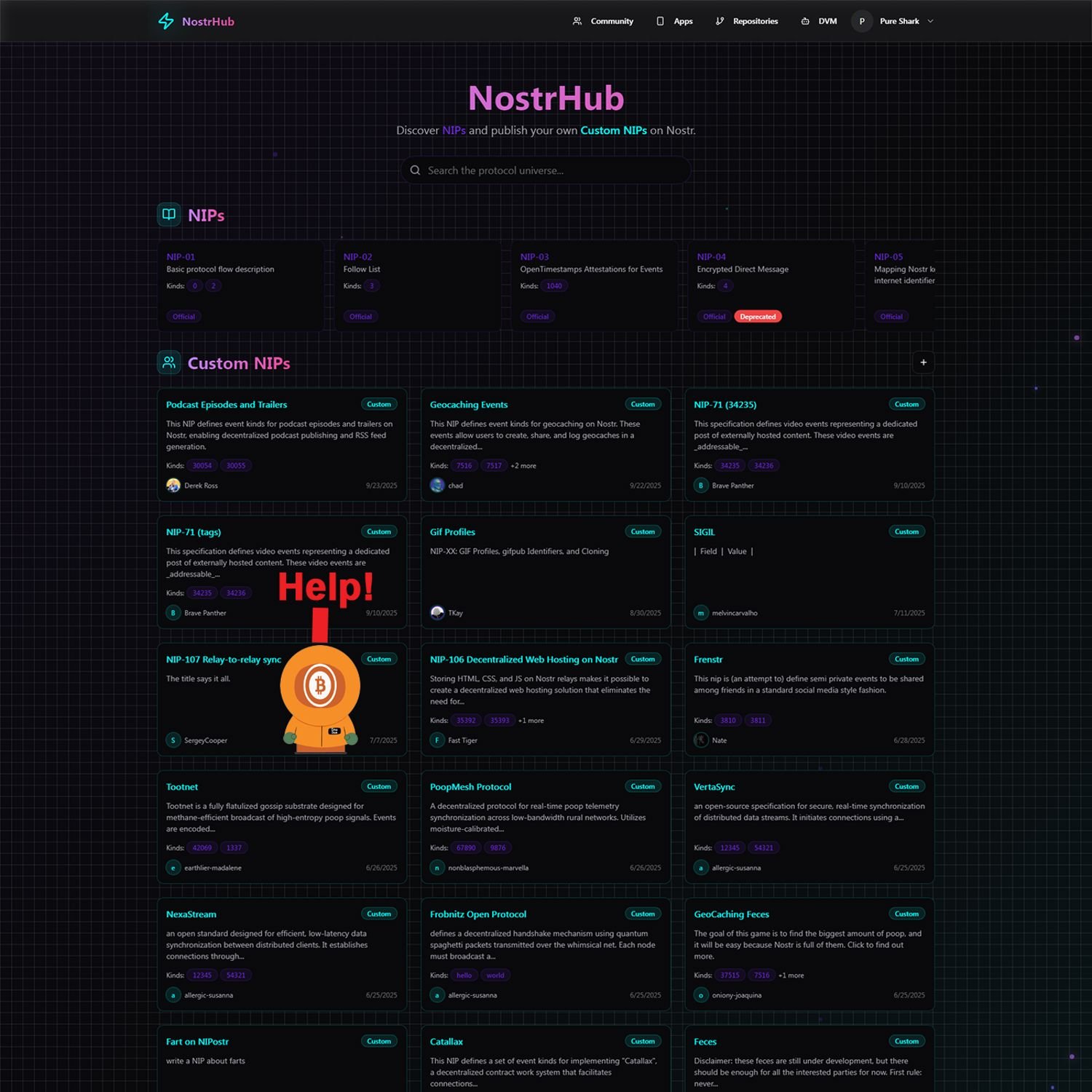Expand '+1 more' kinds on NIP-106
The height and width of the screenshot is (1092, 1092).
point(531,721)
